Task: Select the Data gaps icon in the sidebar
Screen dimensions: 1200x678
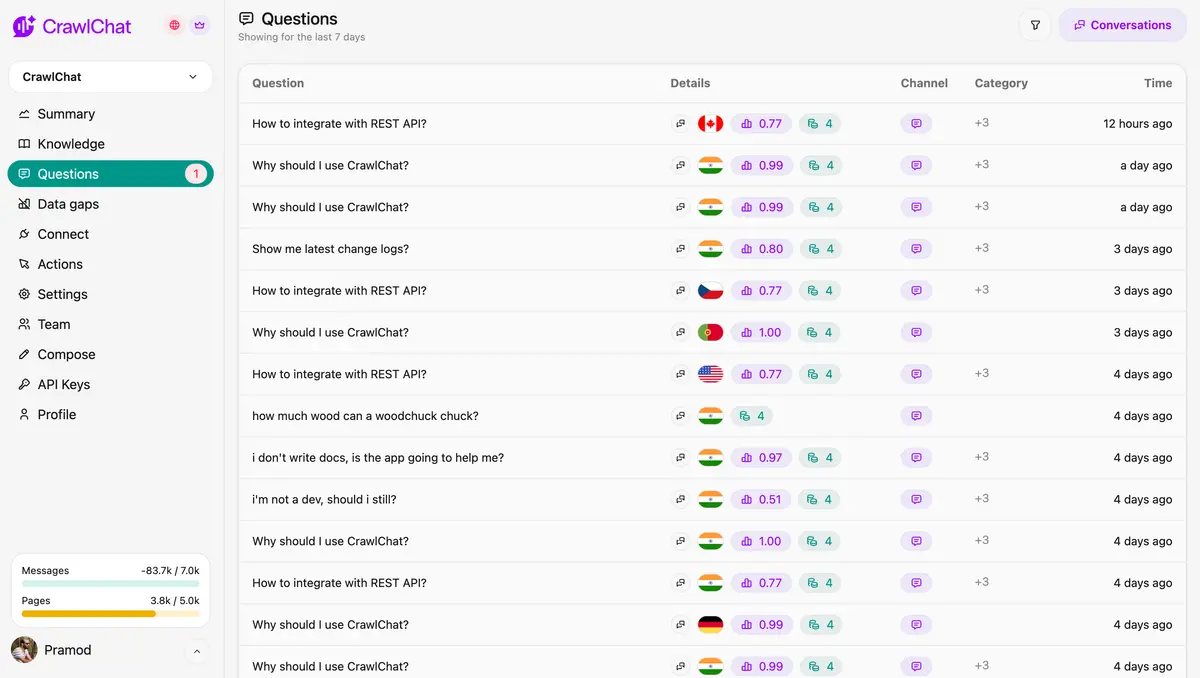Action: pyautogui.click(x=23, y=204)
